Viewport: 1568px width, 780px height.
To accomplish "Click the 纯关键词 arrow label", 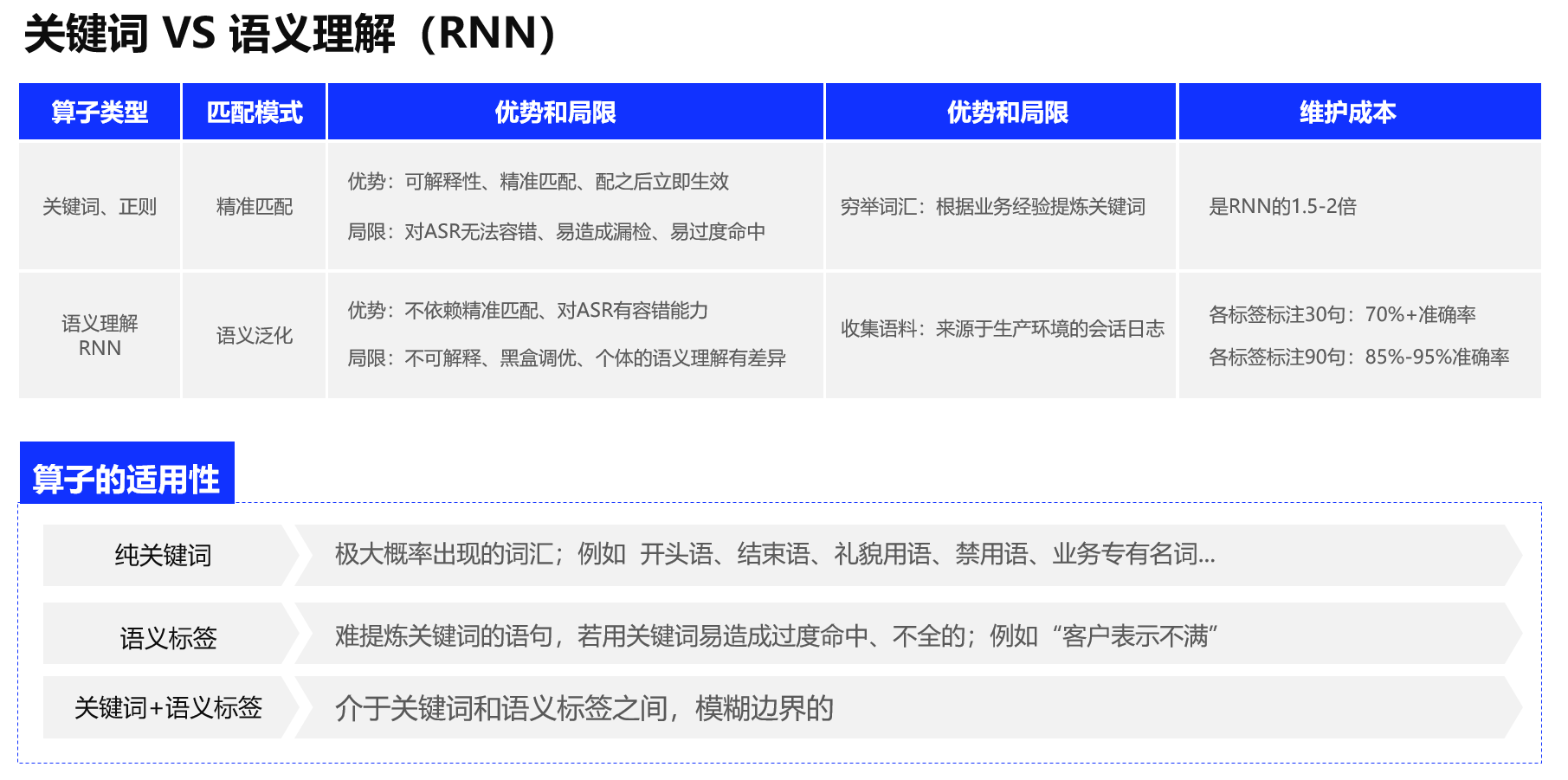I will point(171,555).
